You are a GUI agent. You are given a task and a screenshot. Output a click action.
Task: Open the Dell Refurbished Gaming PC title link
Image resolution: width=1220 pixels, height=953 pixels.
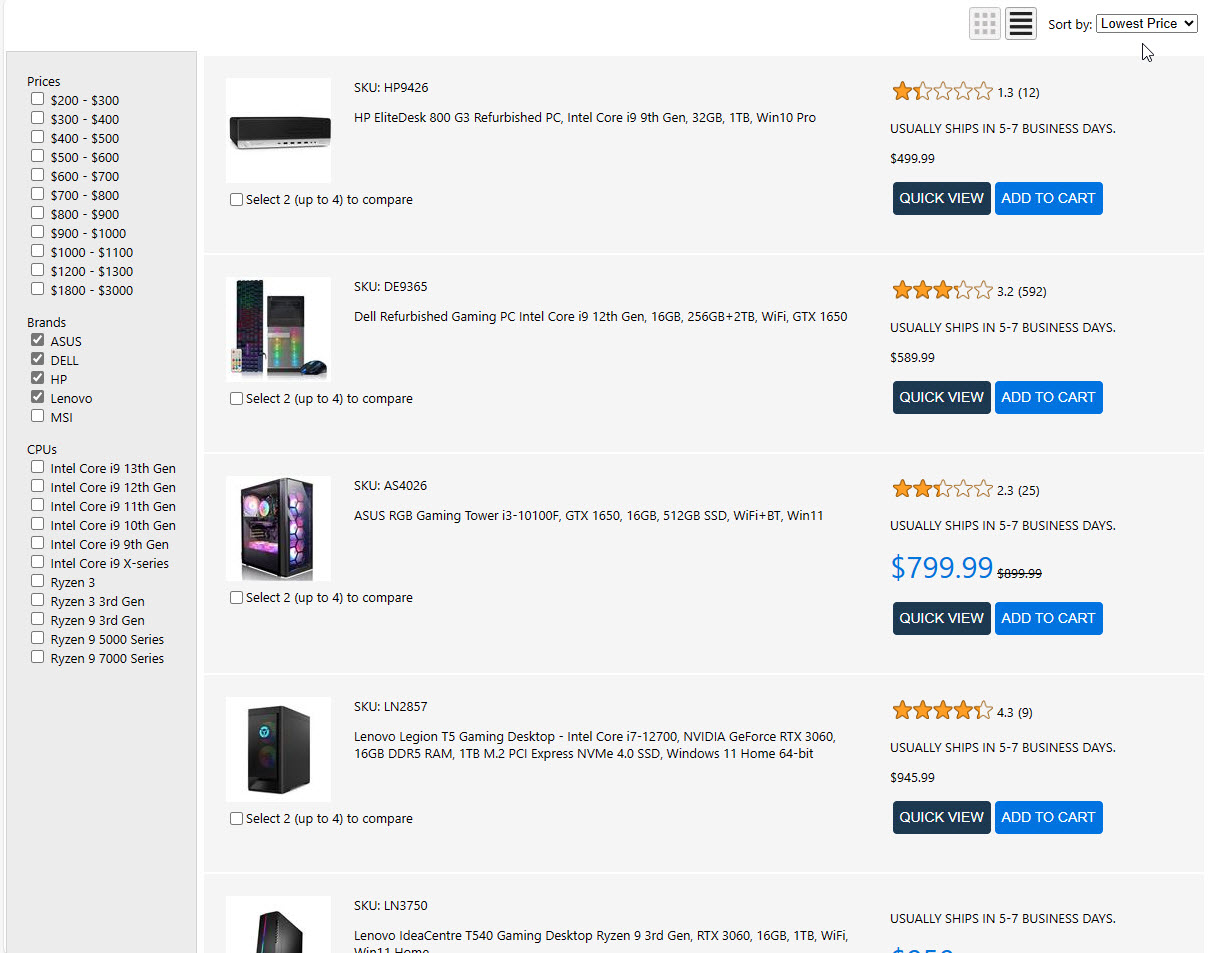tap(600, 317)
